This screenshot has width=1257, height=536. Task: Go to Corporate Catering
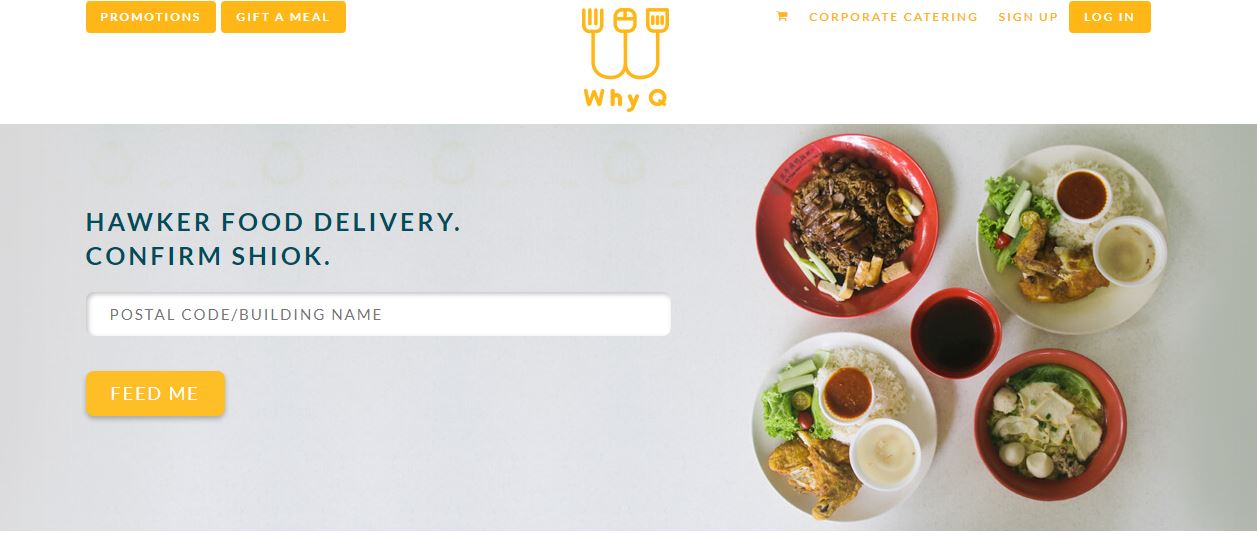click(x=893, y=17)
